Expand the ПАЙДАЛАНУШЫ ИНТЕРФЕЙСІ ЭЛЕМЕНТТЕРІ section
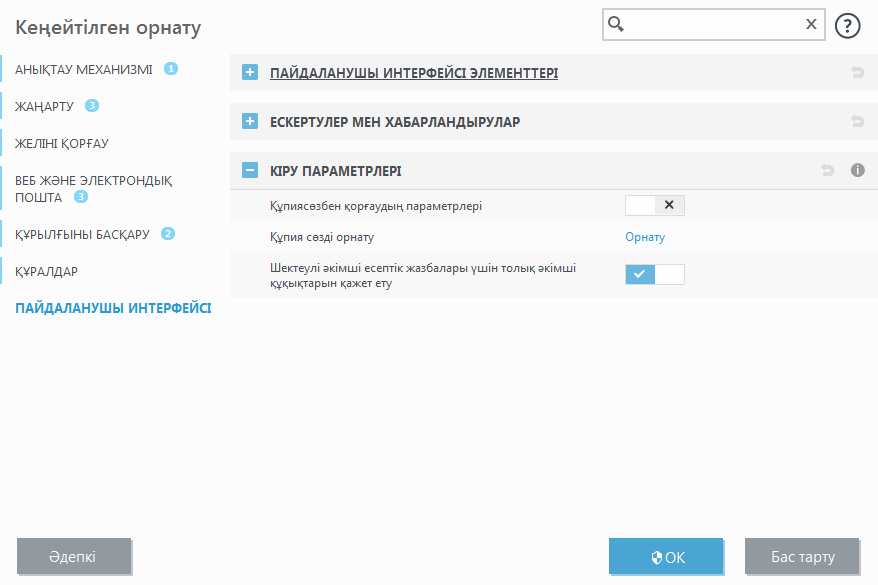Image resolution: width=878 pixels, height=585 pixels. pos(249,72)
